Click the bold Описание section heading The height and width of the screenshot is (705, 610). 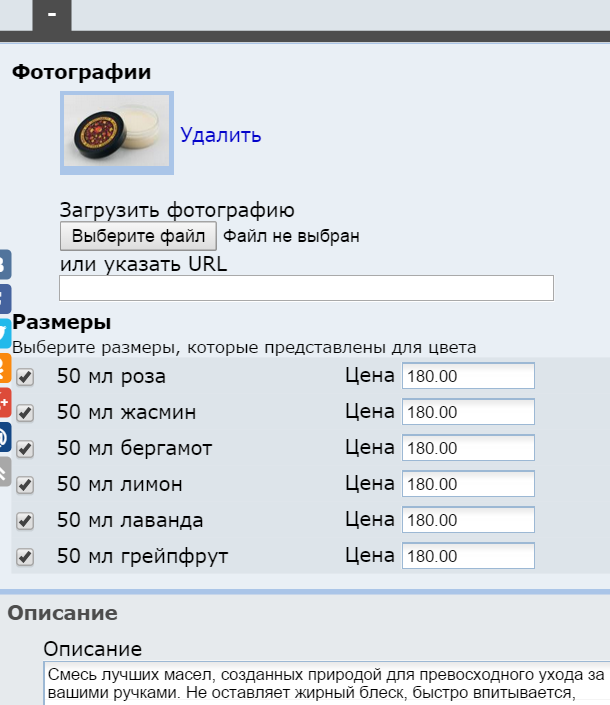(62, 613)
